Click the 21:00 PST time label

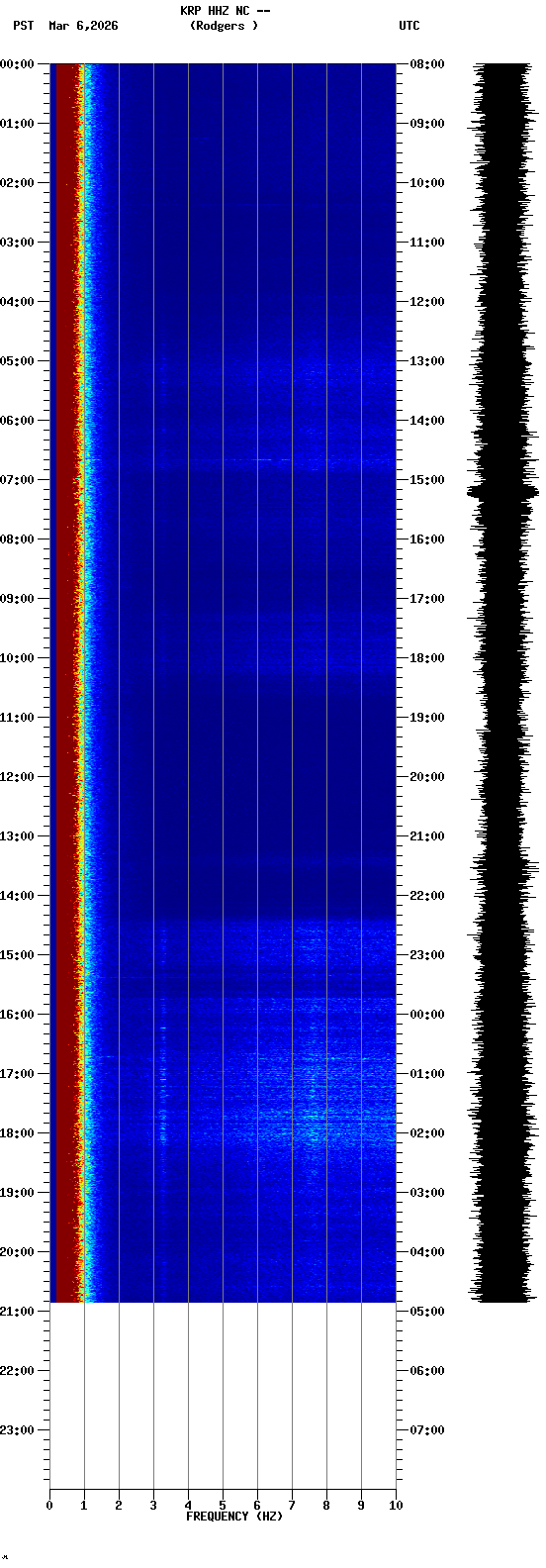[18, 1312]
